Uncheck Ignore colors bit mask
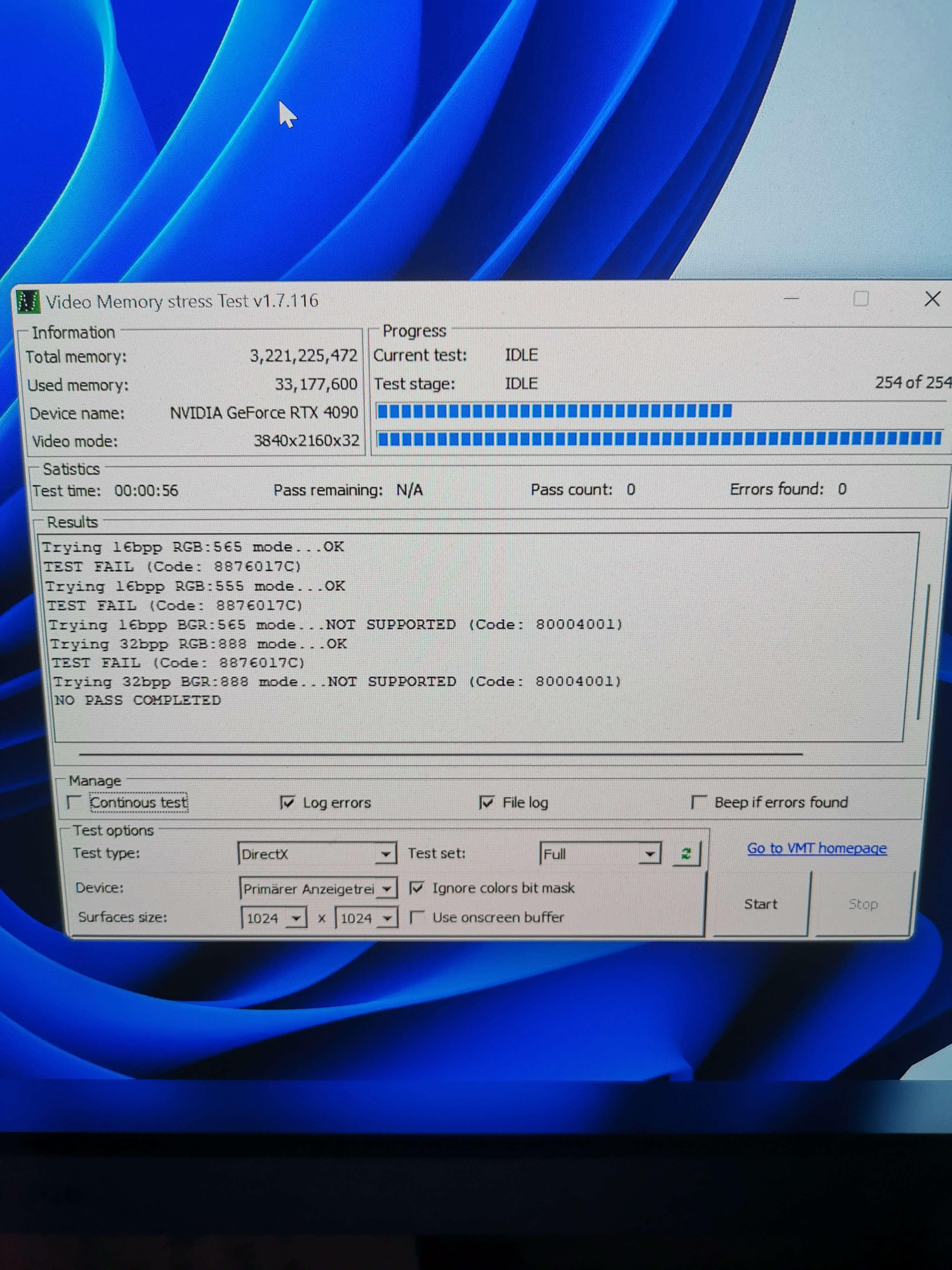The width and height of the screenshot is (952, 1270). tap(417, 888)
